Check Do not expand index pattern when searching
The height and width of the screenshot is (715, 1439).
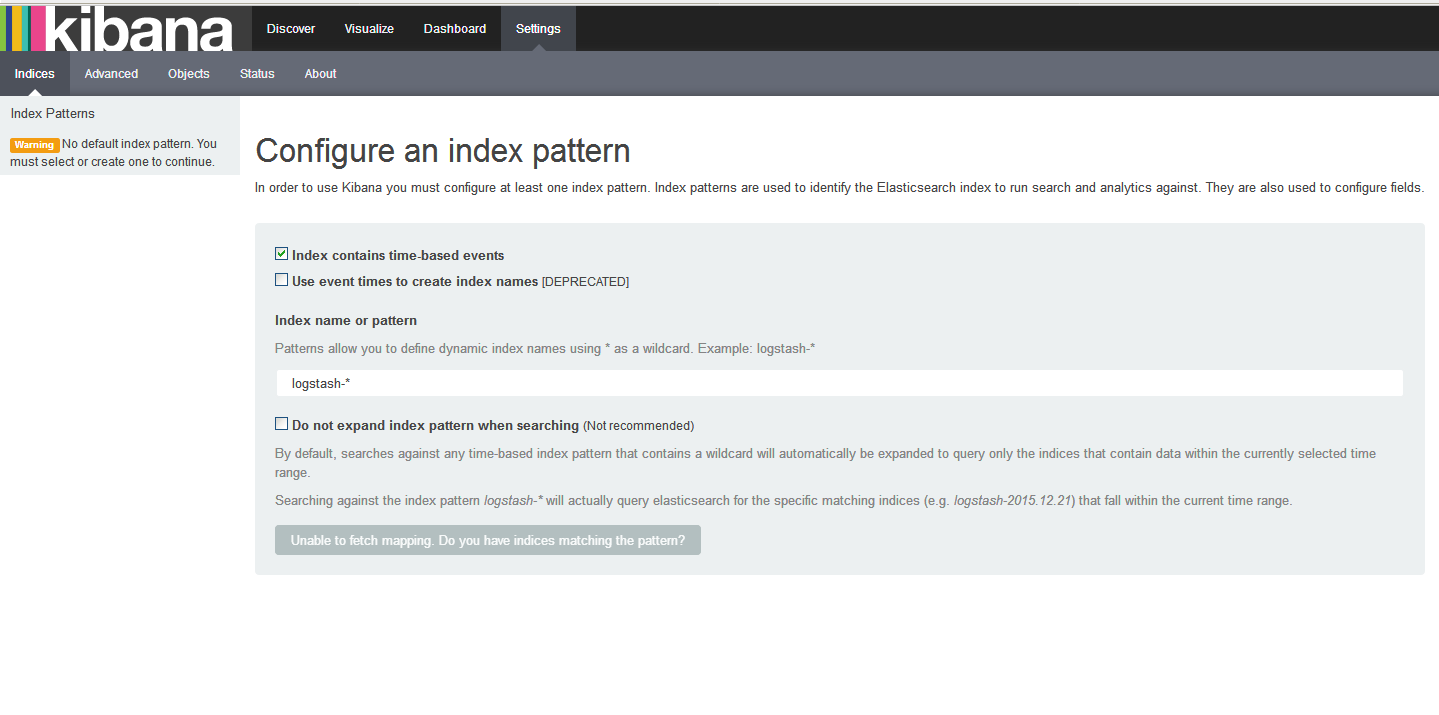click(x=282, y=425)
